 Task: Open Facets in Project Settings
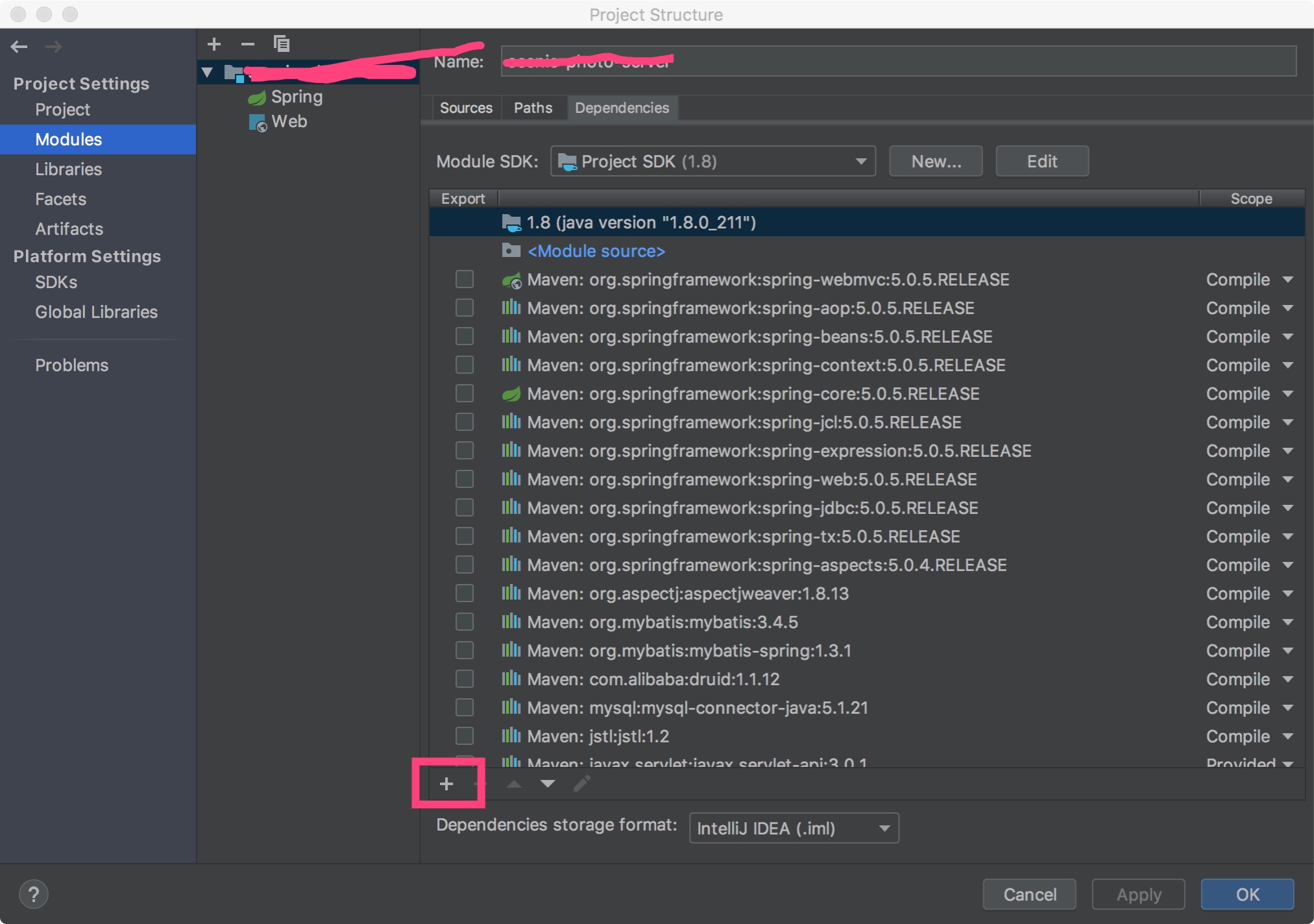point(60,199)
